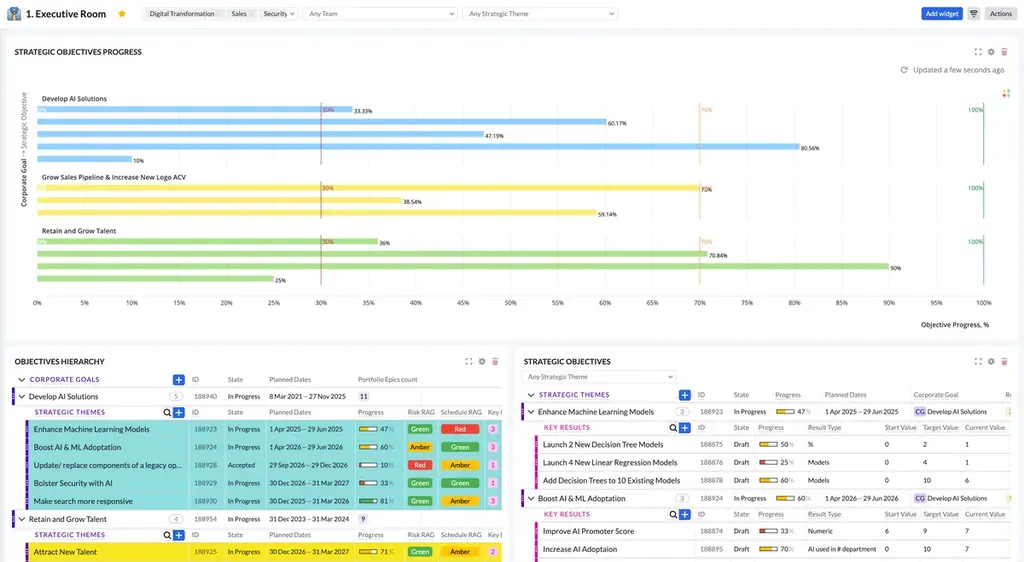Open settings gear of Objectives Hierarchy widget
Image resolution: width=1024 pixels, height=562 pixels.
point(481,362)
